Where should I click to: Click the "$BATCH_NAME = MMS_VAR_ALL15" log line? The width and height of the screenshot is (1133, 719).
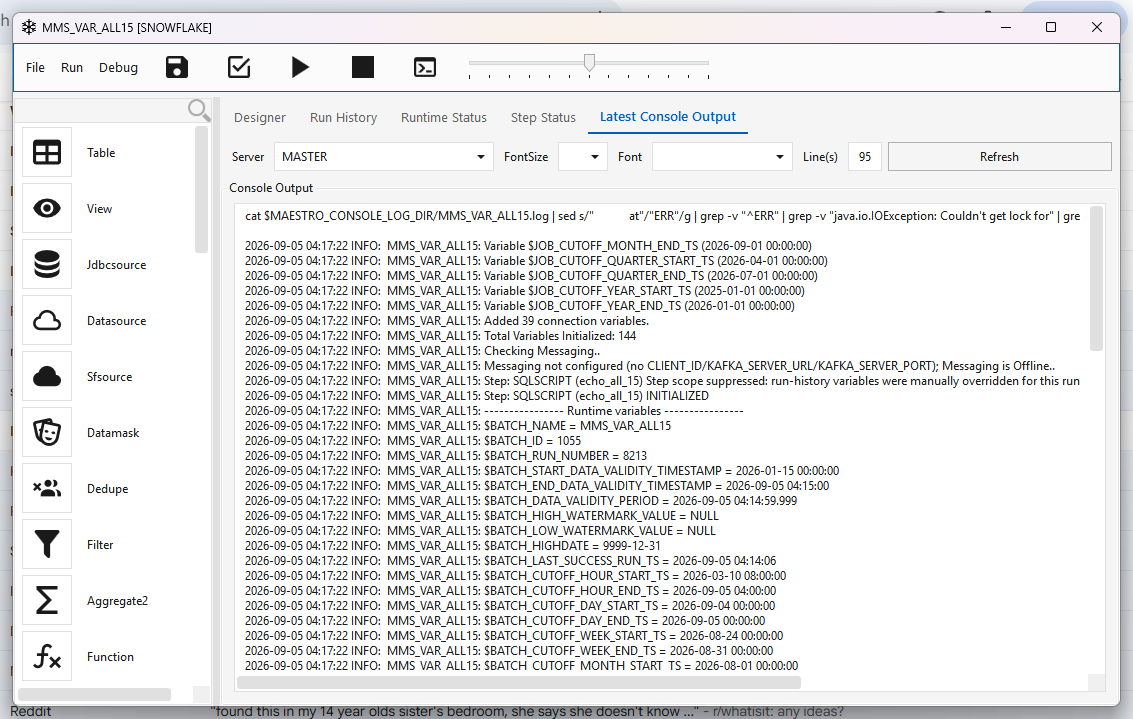tap(457, 426)
